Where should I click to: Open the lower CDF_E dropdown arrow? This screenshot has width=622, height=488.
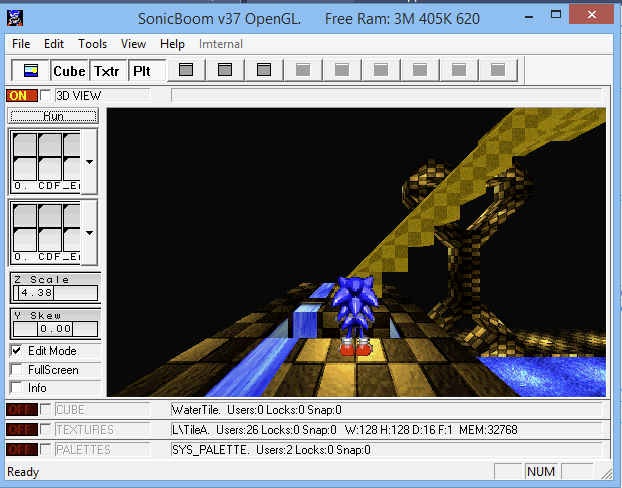[90, 232]
